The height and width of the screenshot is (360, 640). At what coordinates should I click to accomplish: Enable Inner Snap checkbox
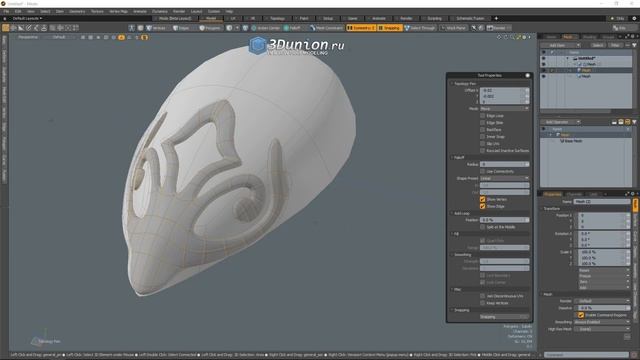coord(482,137)
